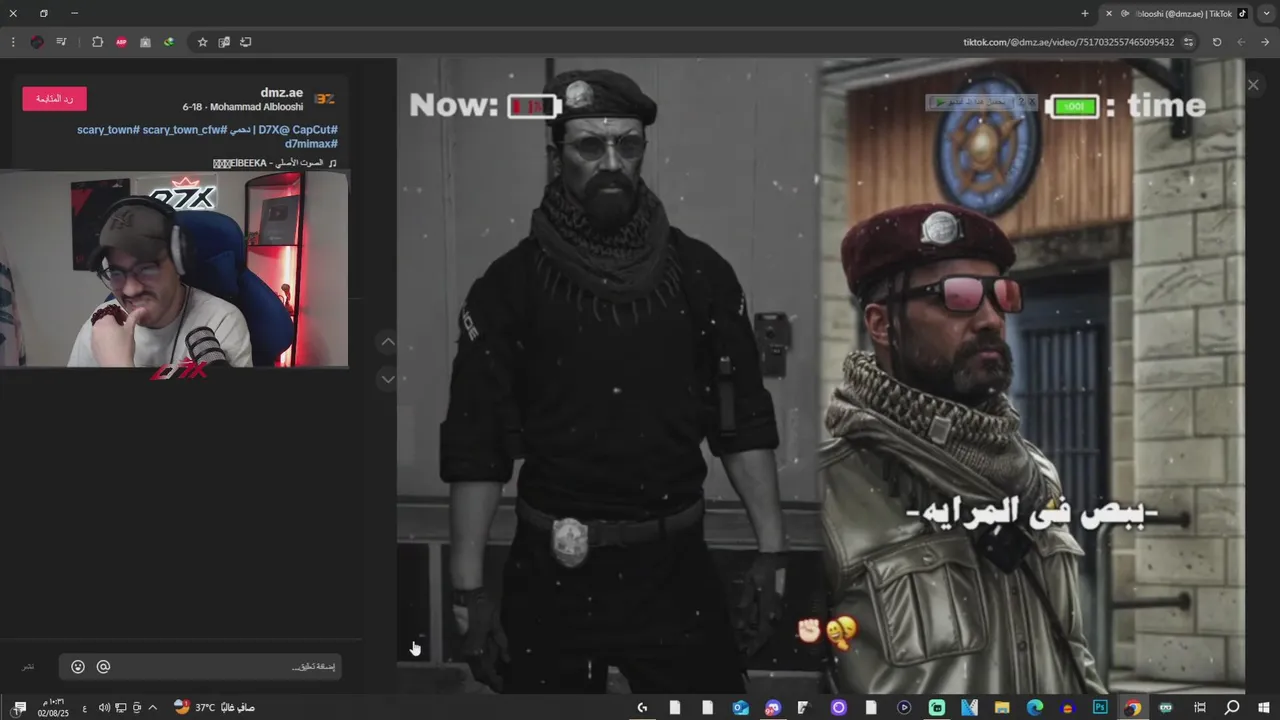This screenshot has height=720, width=1280.
Task: Open Chrome three-dot menu
Action: [13, 42]
